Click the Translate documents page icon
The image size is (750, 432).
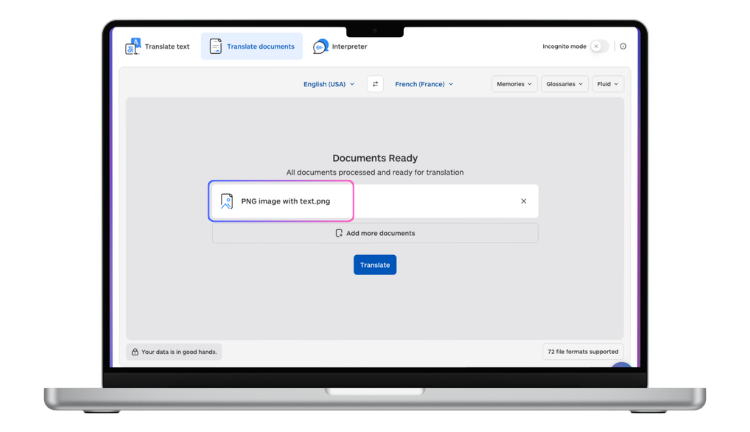pyautogui.click(x=216, y=46)
